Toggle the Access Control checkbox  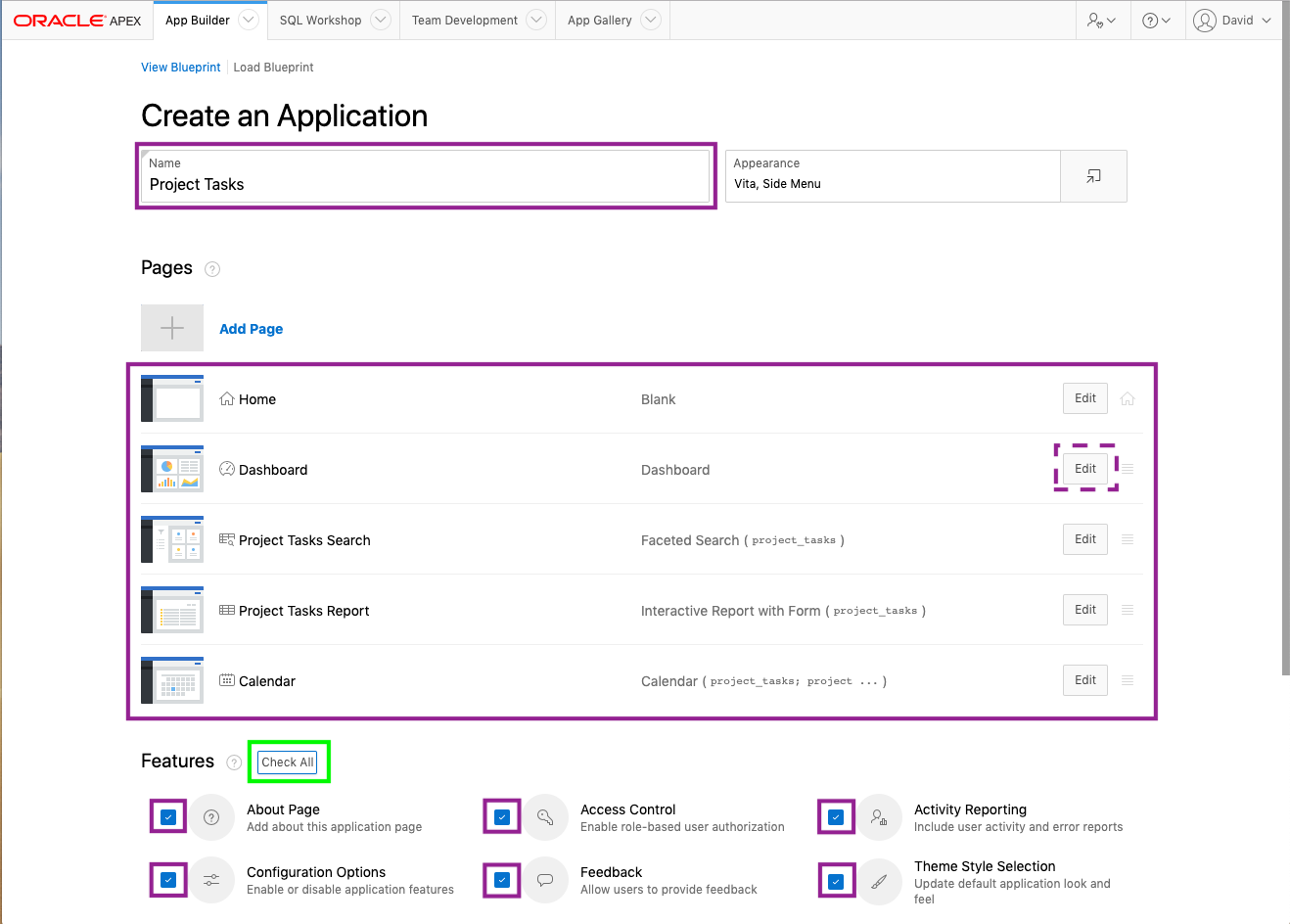tap(502, 817)
